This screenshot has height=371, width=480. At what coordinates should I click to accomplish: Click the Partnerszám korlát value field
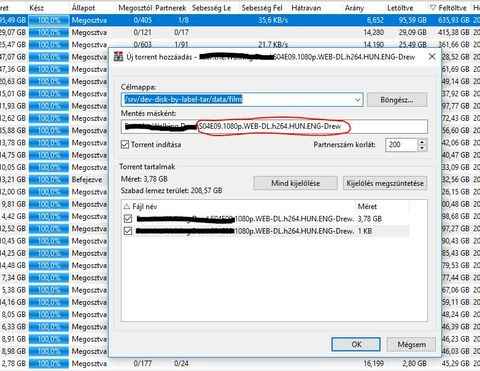pos(401,145)
